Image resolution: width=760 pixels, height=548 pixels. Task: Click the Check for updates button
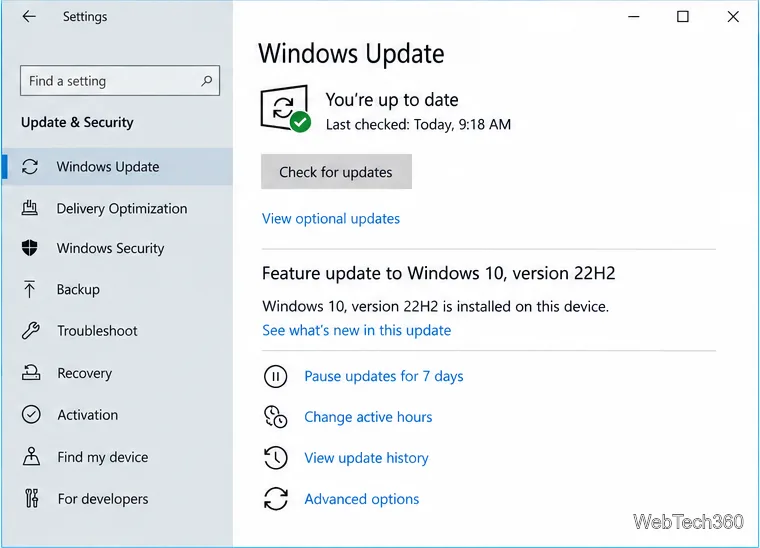pos(336,172)
